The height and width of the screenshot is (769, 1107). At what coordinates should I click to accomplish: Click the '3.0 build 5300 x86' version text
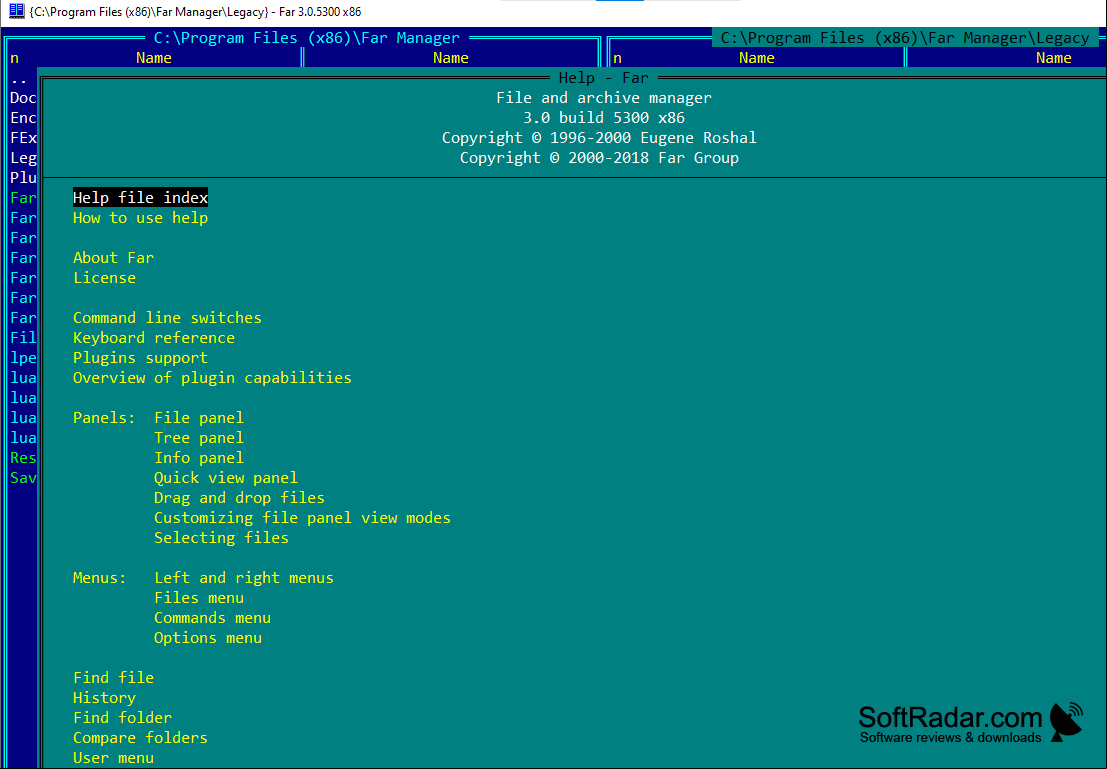pos(604,118)
